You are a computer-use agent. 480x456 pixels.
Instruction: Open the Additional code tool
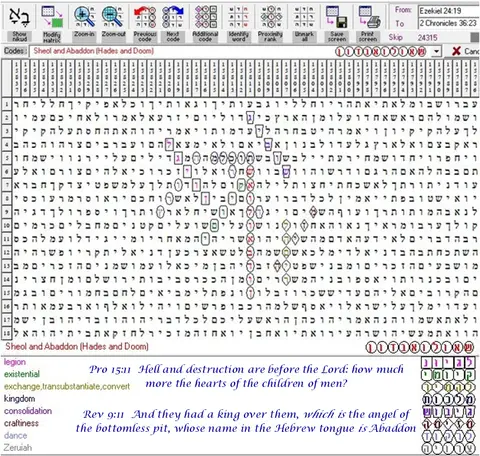pos(205,23)
